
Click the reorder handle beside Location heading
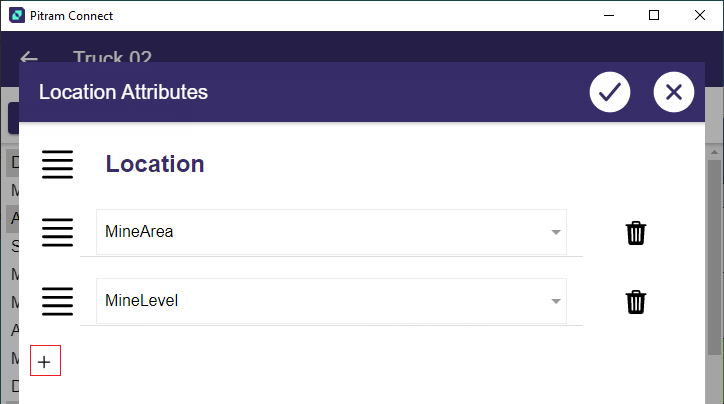tap(57, 164)
